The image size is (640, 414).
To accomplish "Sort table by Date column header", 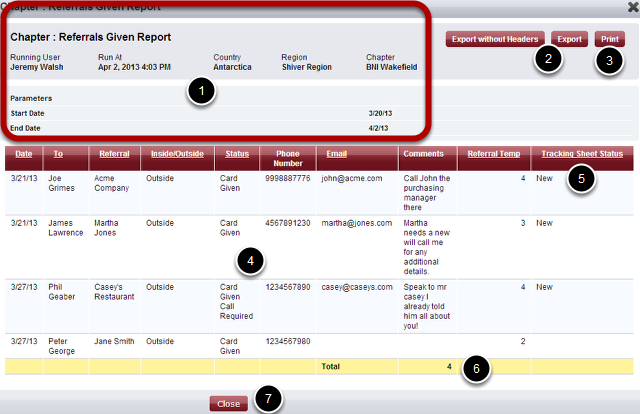I will point(24,154).
